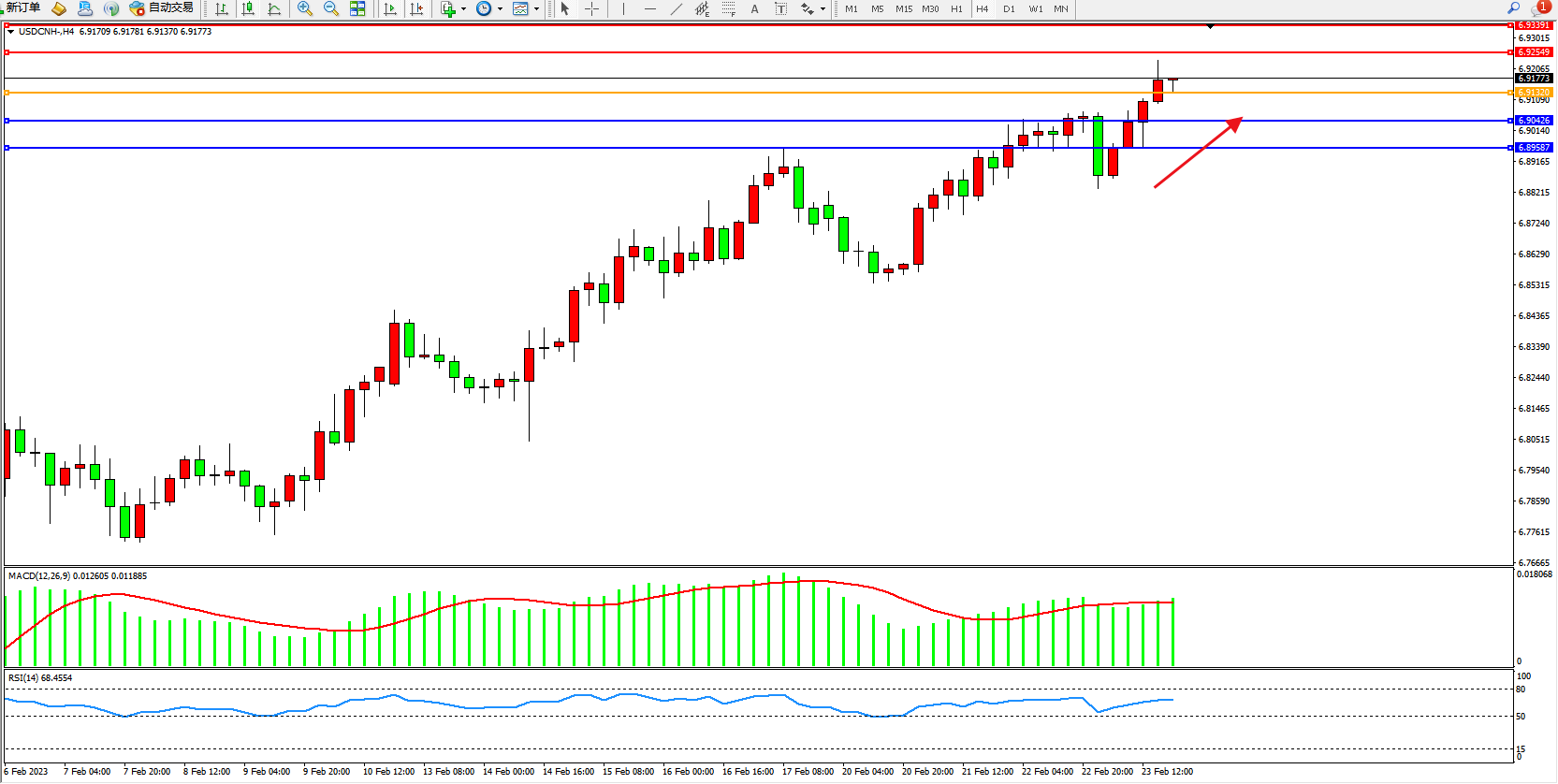Switch to the H1 timeframe

coord(956,9)
